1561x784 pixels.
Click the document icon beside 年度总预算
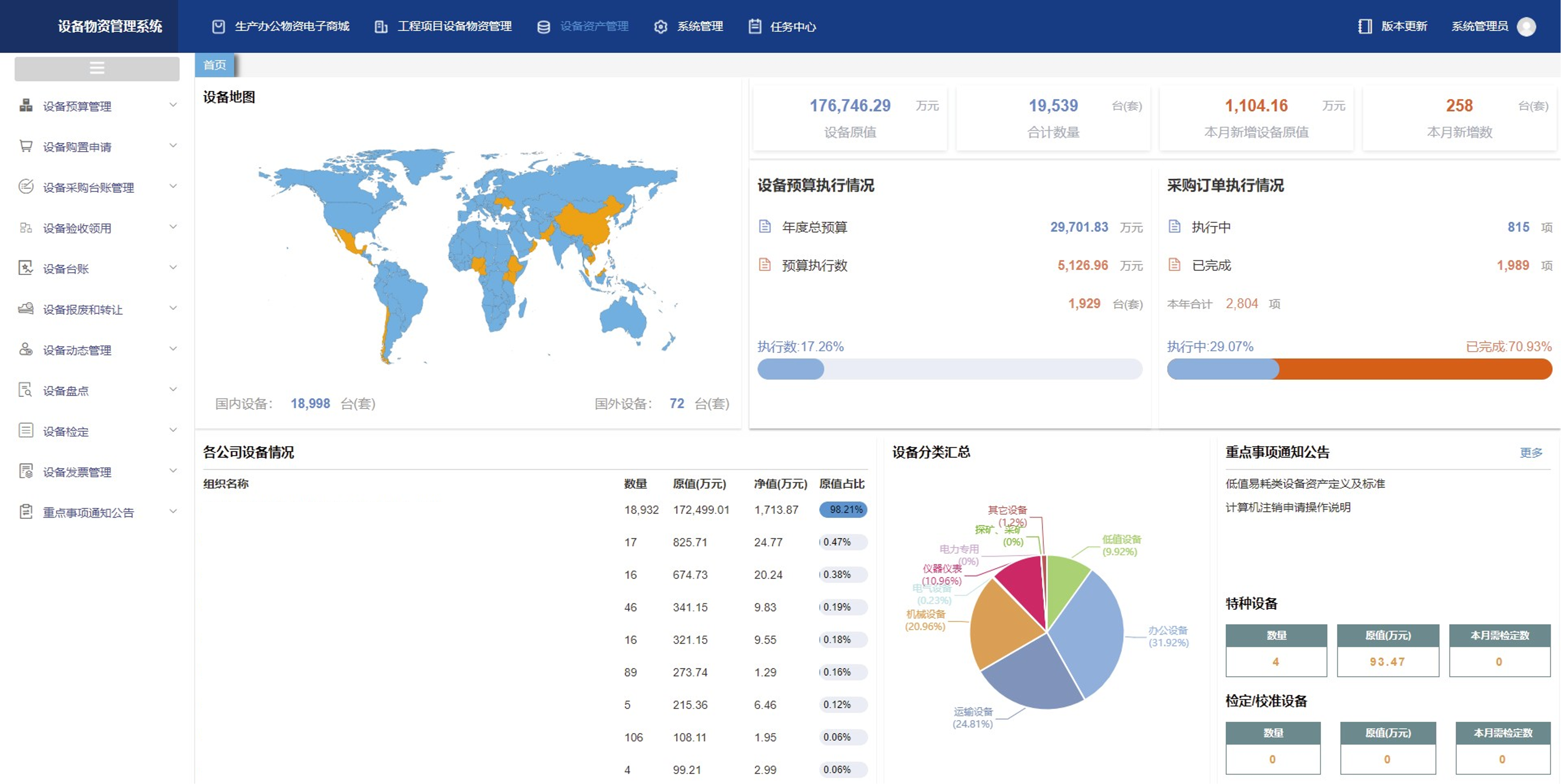click(x=765, y=227)
